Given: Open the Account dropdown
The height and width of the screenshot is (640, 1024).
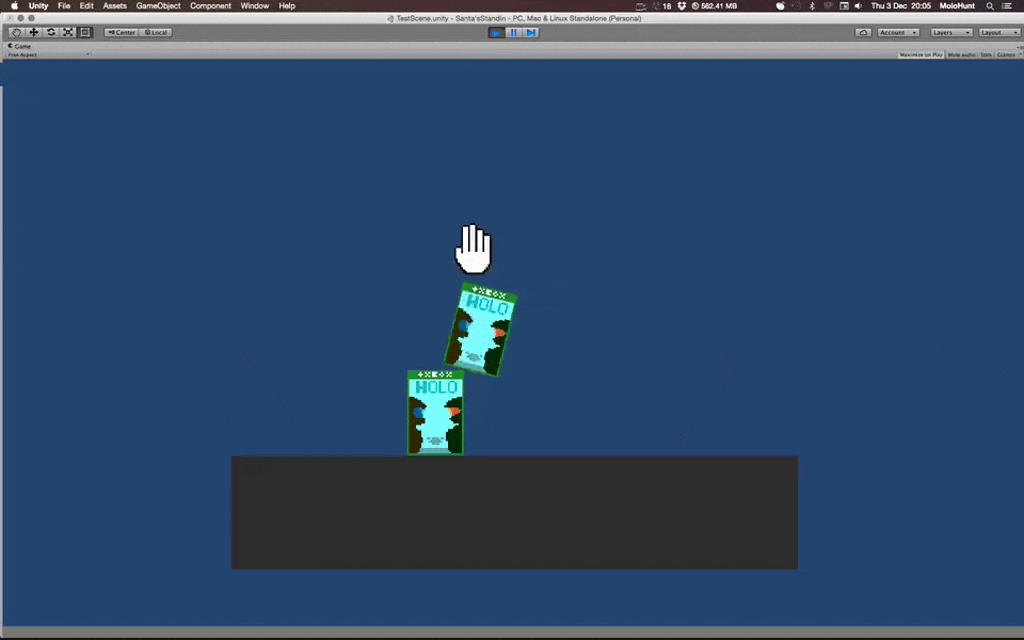Looking at the screenshot, I should [897, 32].
